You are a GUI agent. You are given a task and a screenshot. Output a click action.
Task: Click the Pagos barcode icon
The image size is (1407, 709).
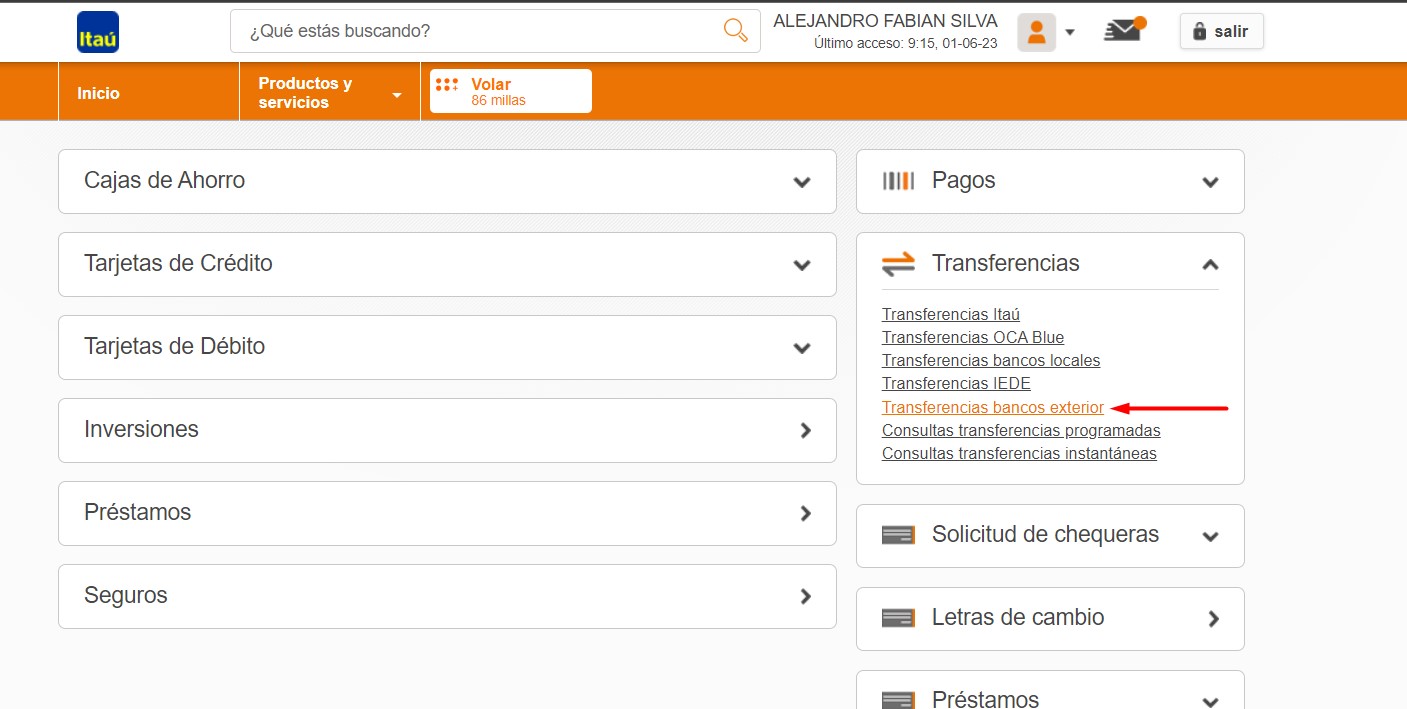click(x=898, y=181)
